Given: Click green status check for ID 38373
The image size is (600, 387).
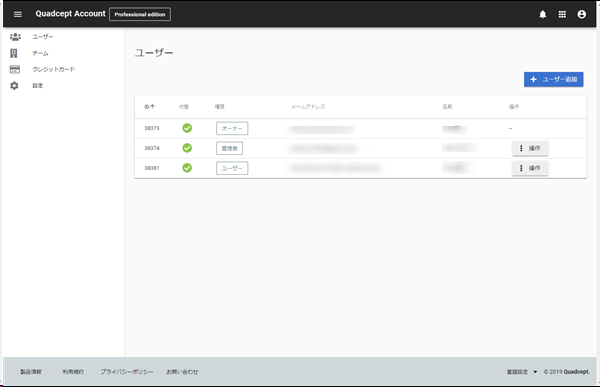Looking at the screenshot, I should [x=187, y=128].
